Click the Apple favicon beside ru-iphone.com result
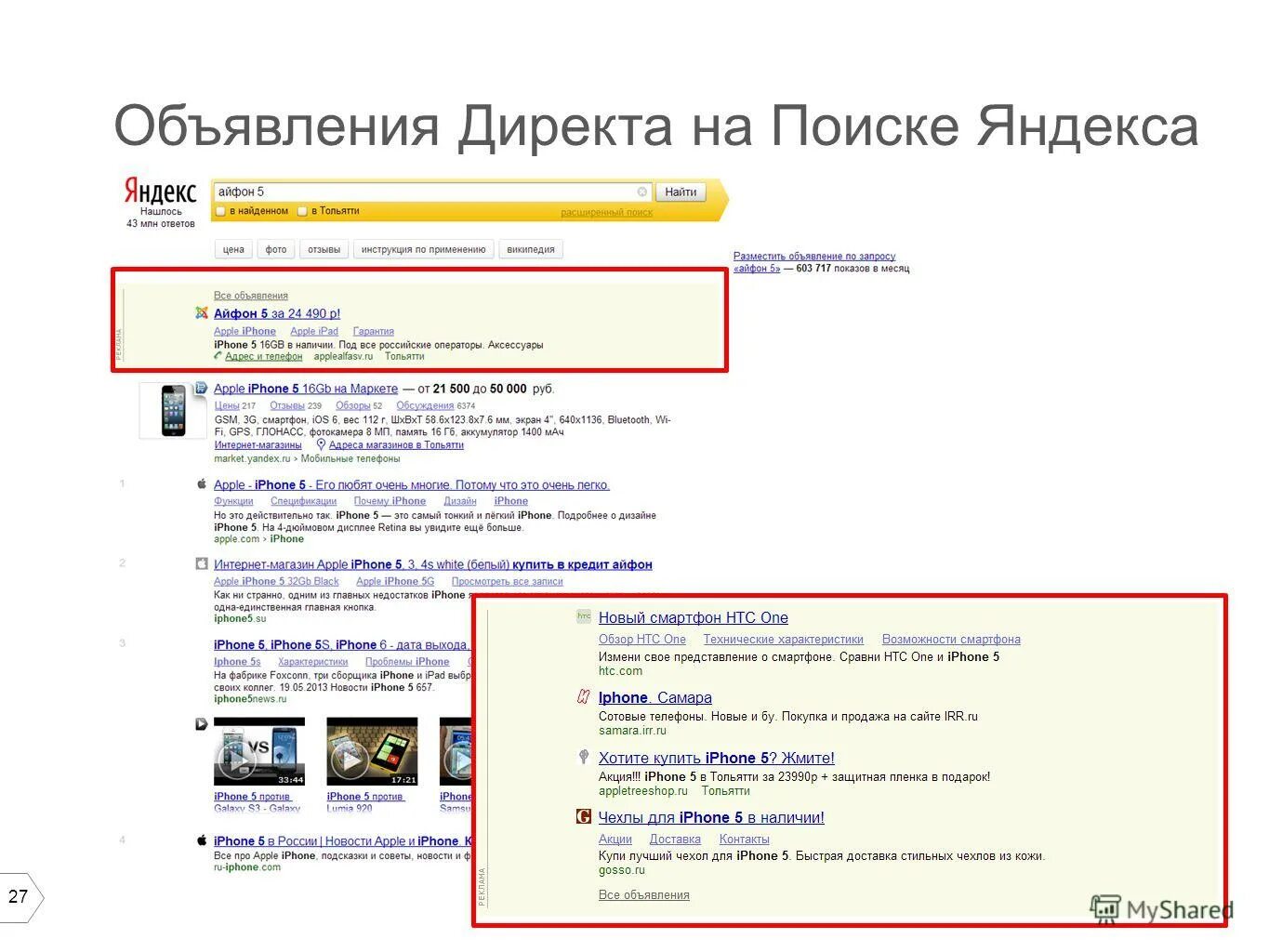 click(x=202, y=840)
